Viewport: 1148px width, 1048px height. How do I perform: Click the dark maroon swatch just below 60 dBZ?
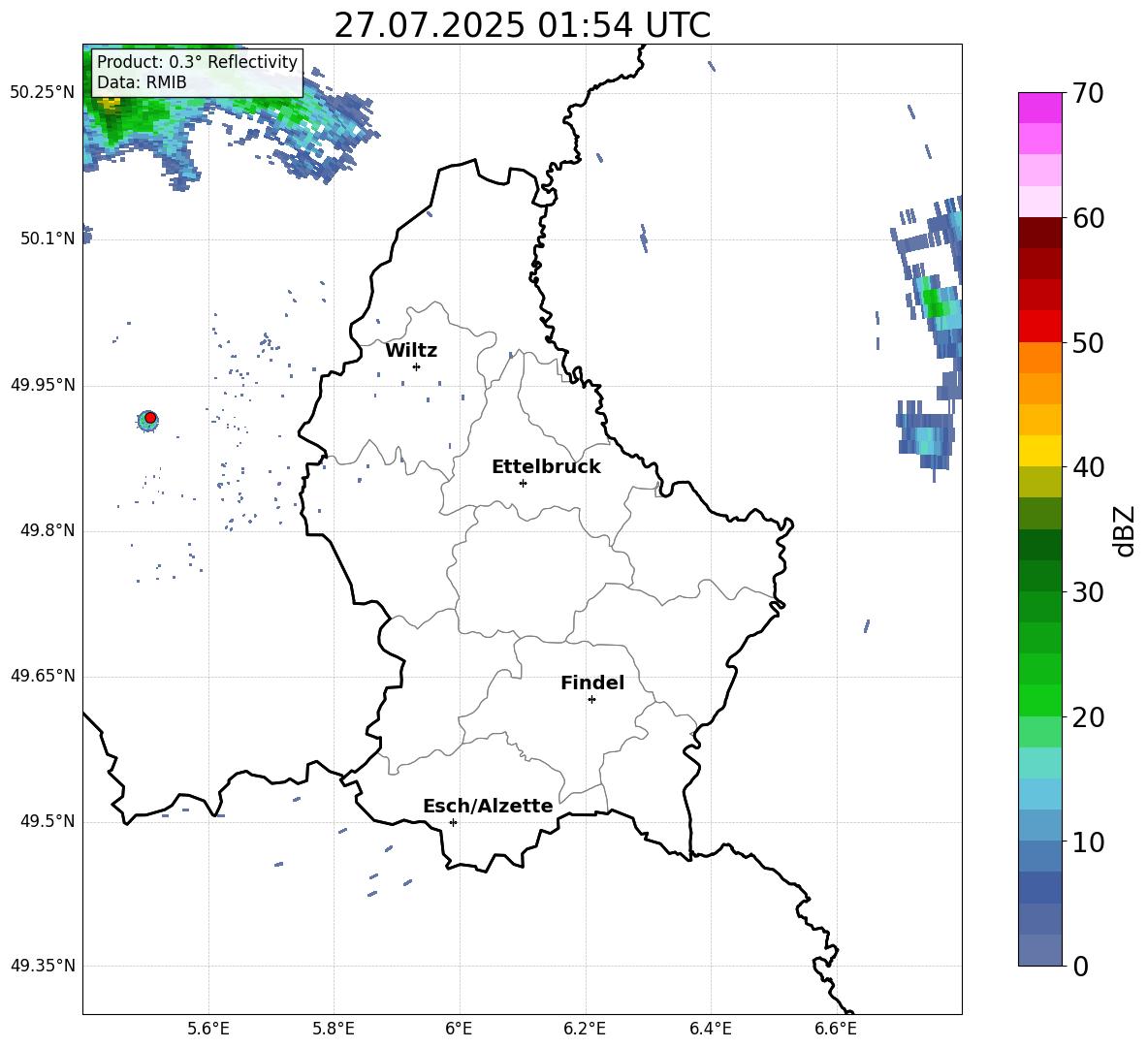click(1039, 233)
